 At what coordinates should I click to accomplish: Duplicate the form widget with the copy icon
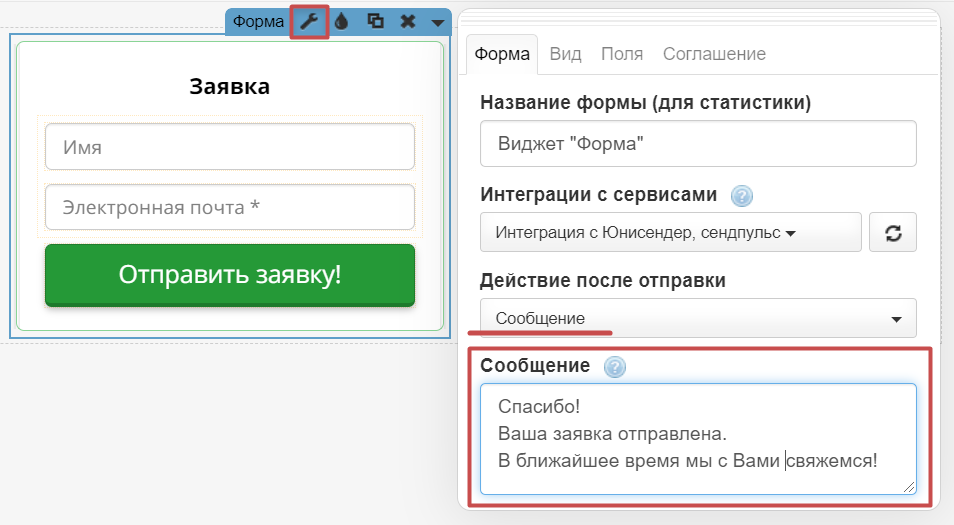[x=375, y=21]
